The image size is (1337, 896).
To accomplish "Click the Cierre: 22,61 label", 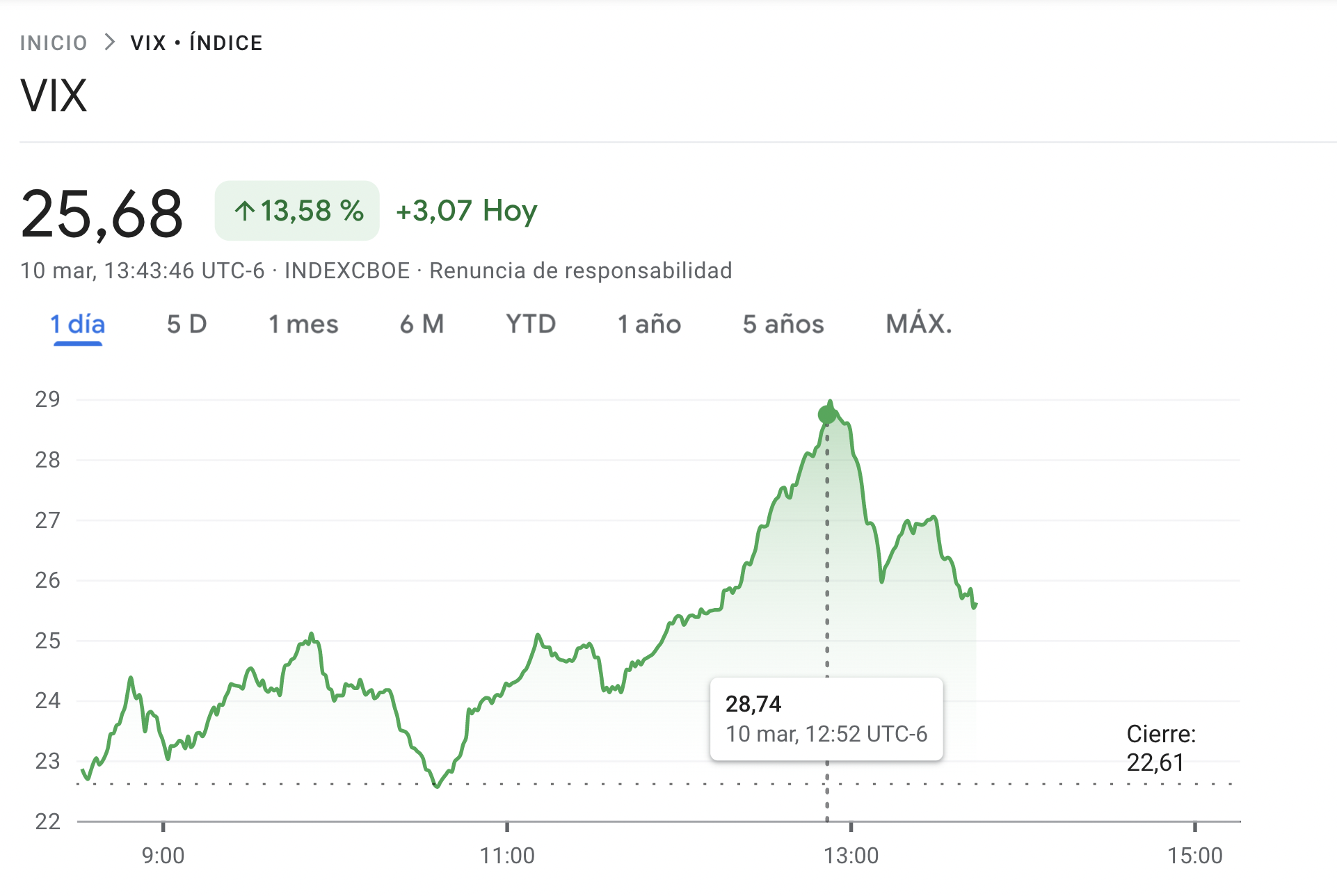I will click(1161, 748).
